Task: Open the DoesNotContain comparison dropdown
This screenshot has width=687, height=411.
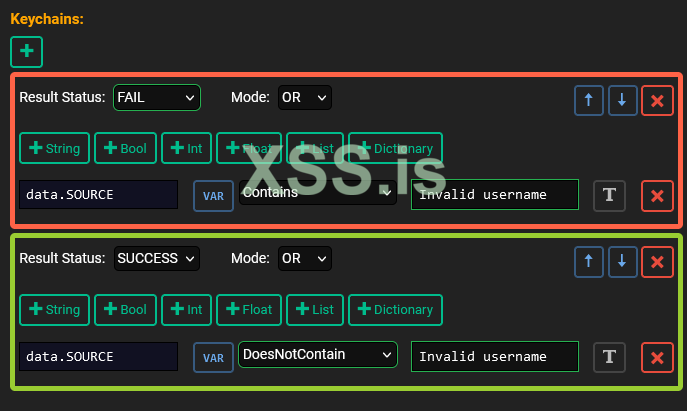Action: click(x=318, y=354)
